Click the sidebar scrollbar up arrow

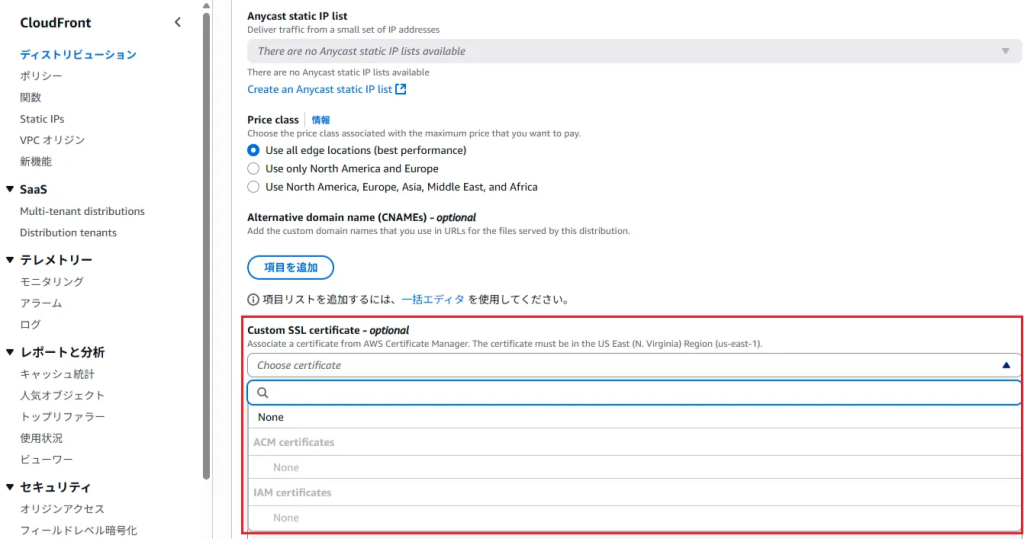click(206, 5)
